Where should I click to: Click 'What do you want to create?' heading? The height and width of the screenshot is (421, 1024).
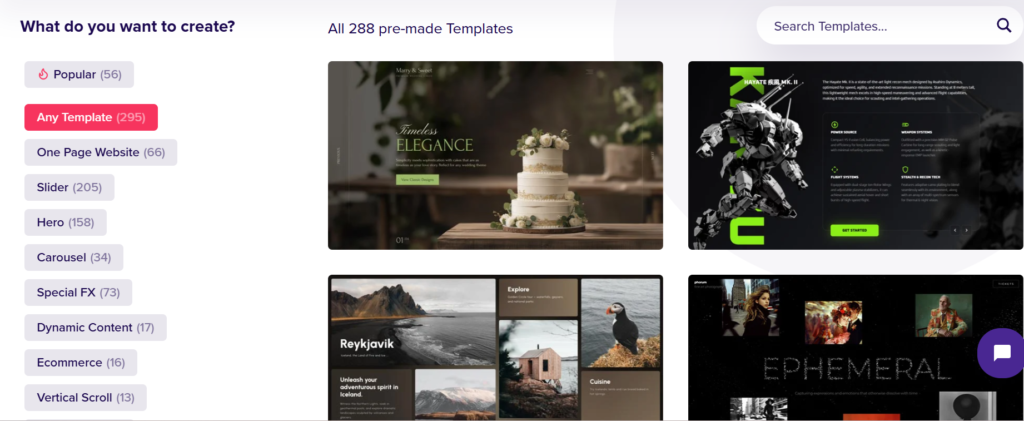tap(127, 27)
